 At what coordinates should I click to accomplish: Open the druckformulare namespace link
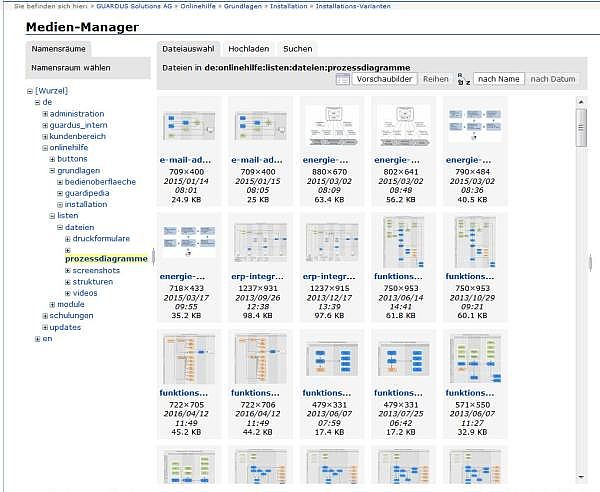102,239
